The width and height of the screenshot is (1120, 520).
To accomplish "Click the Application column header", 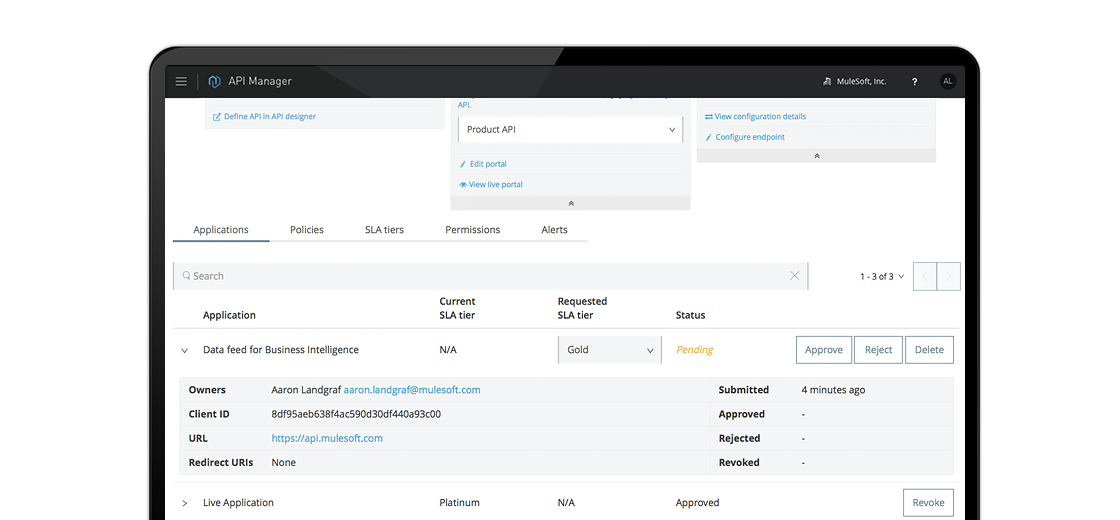I will pyautogui.click(x=229, y=315).
